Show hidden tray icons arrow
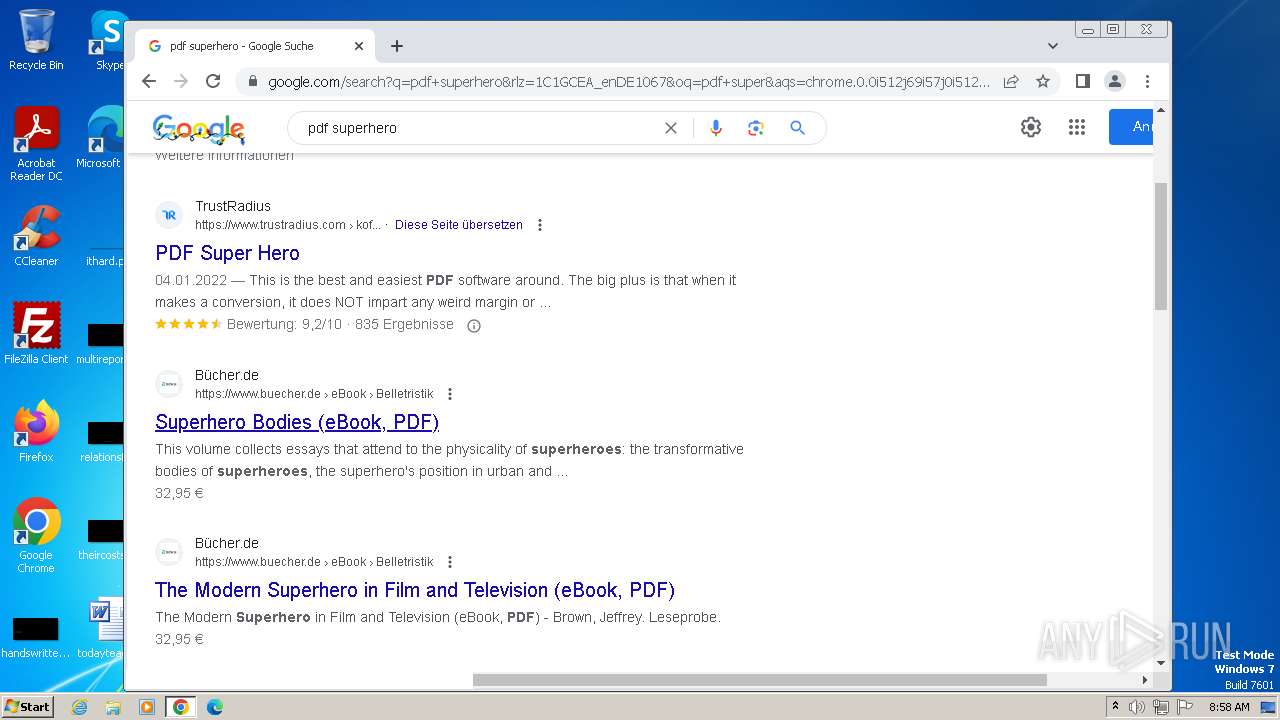The width and height of the screenshot is (1280, 720). coord(1116,706)
